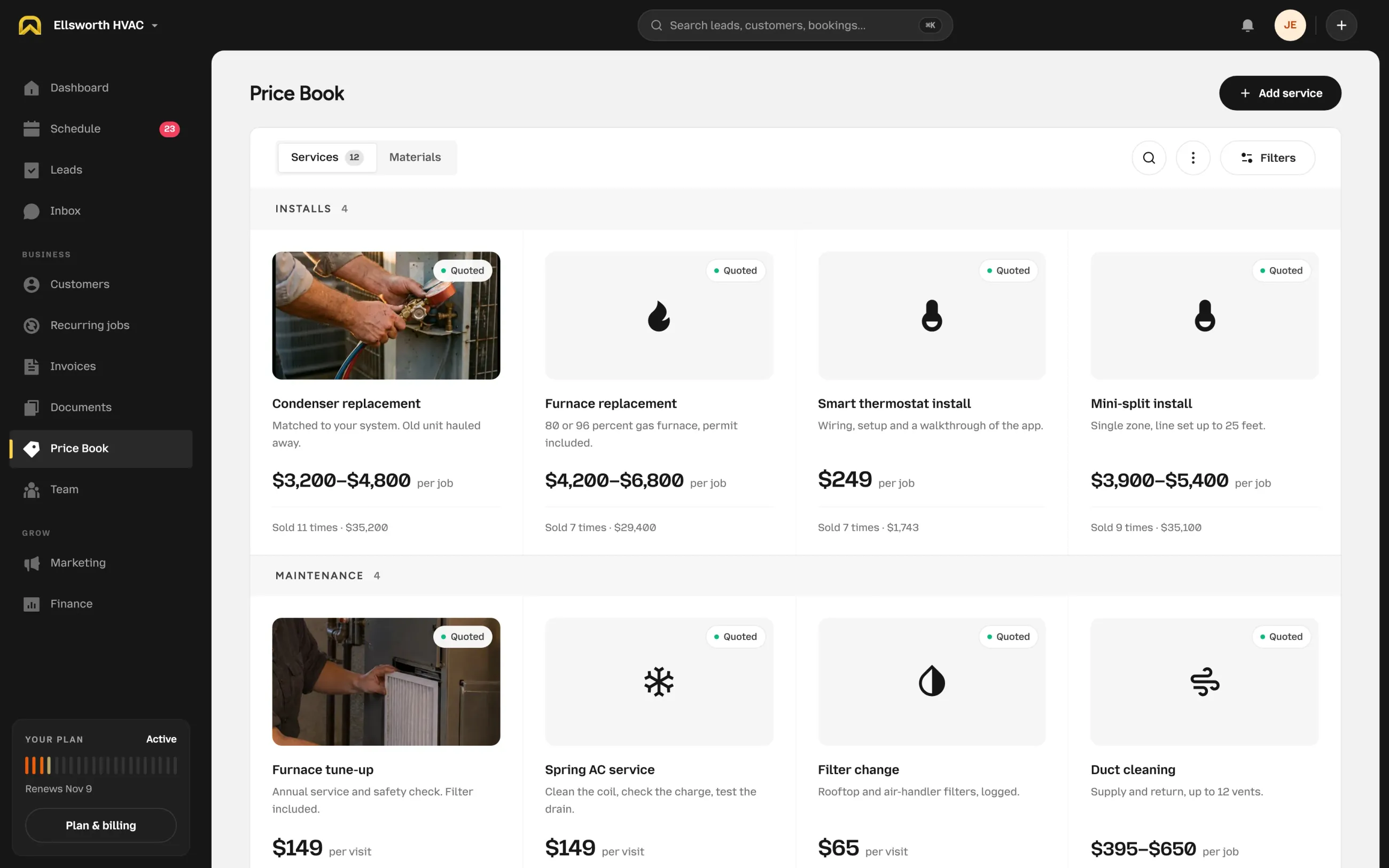
Task: Click thermometer icon on Mini-split install
Action: pos(1204,316)
